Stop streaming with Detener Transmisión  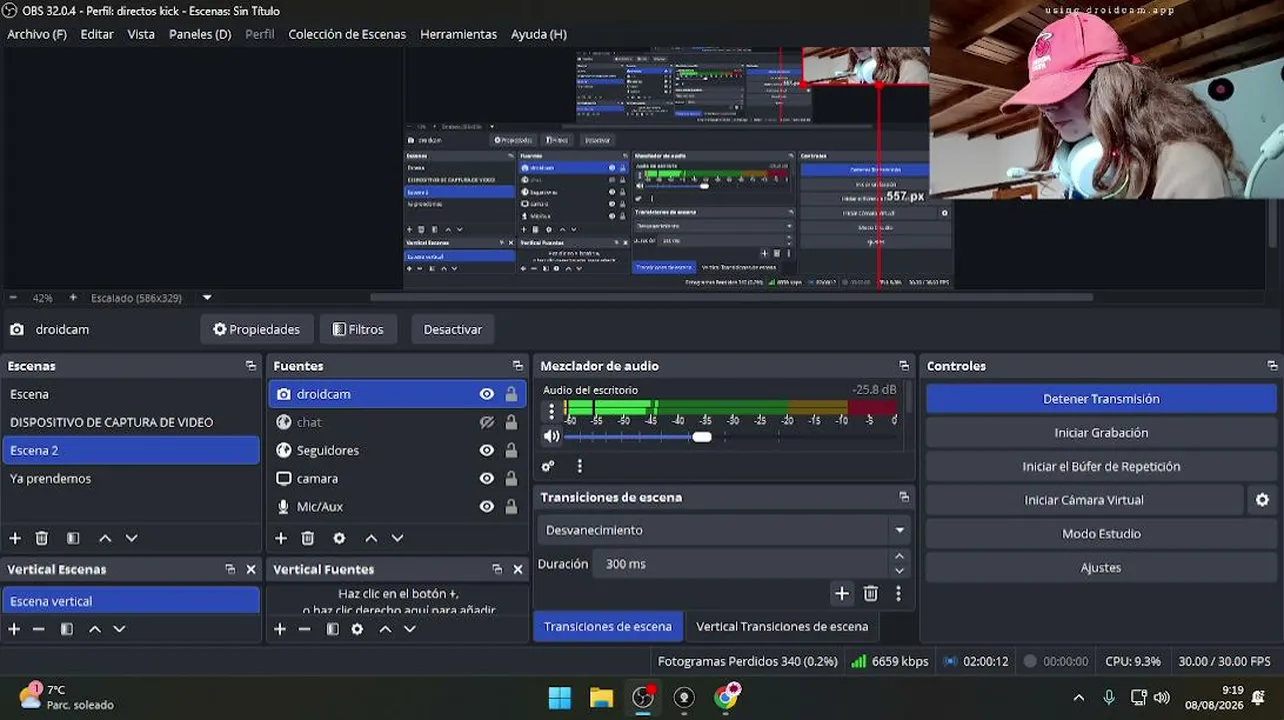[x=1101, y=398]
